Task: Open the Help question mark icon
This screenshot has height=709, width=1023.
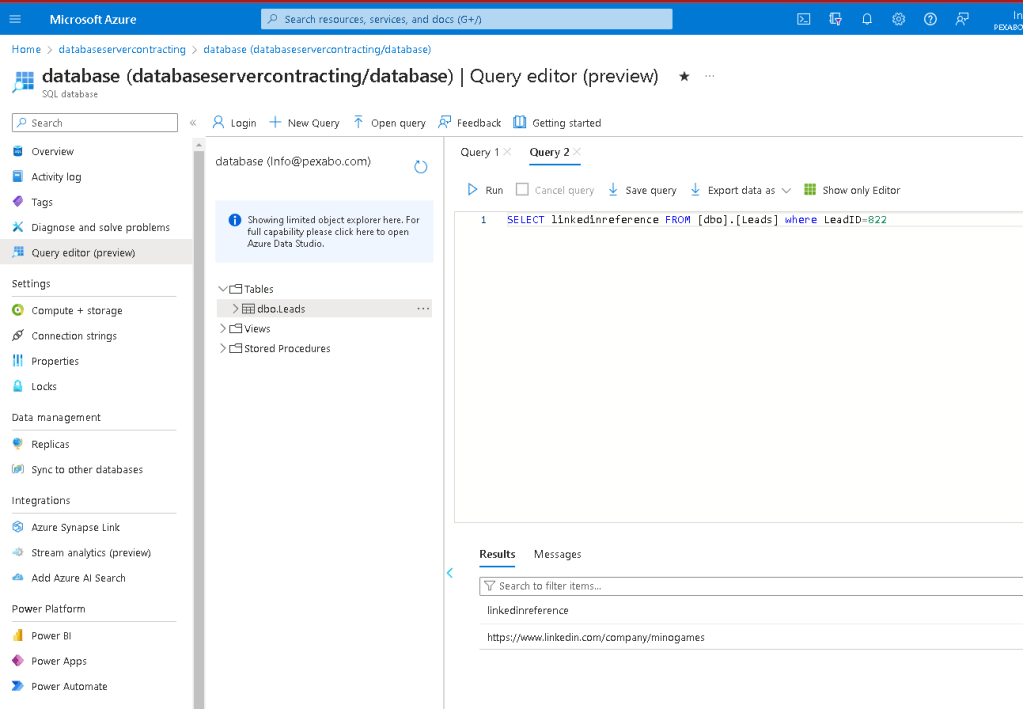Action: coord(930,19)
